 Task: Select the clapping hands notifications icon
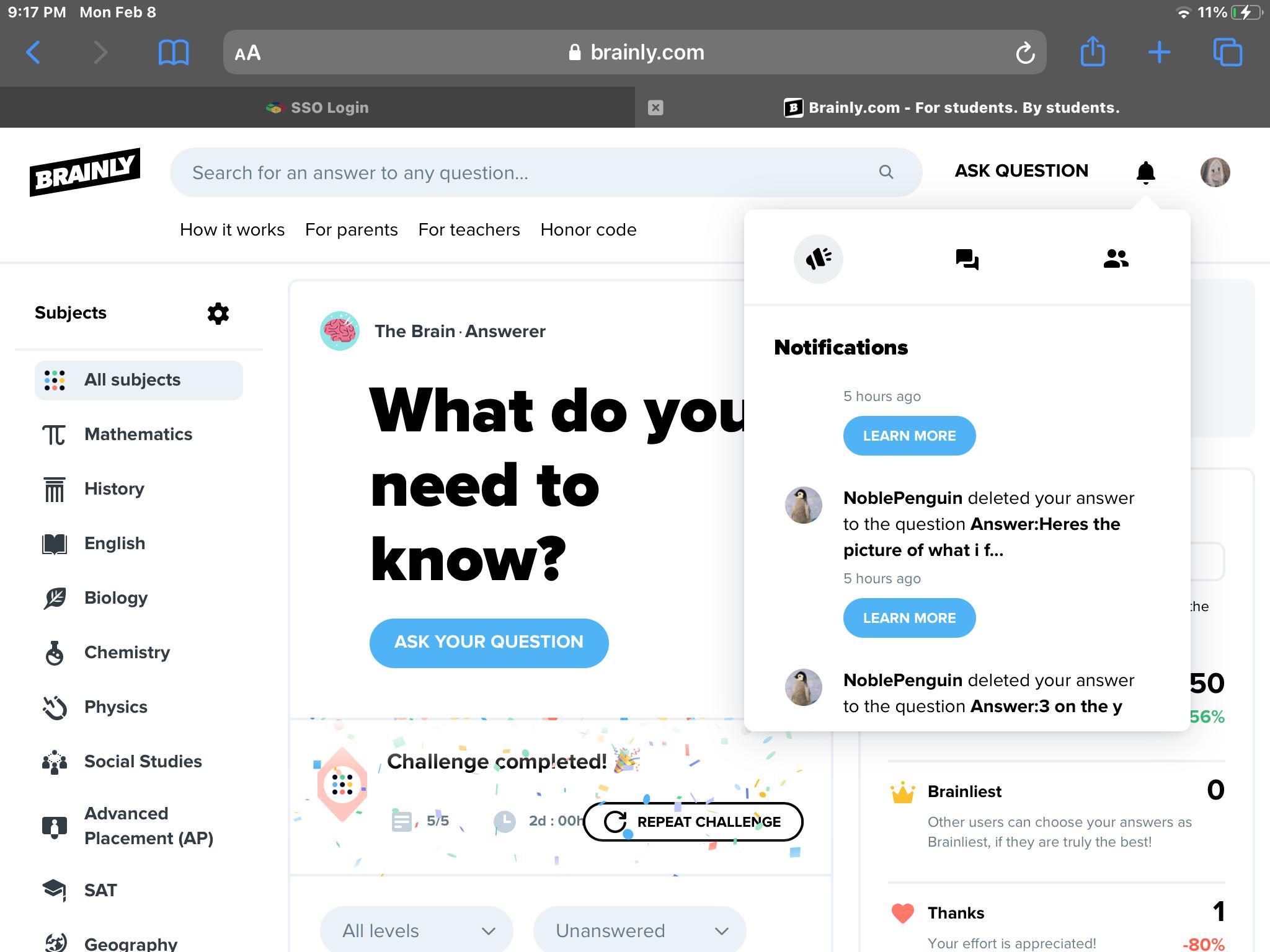pyautogui.click(x=818, y=259)
